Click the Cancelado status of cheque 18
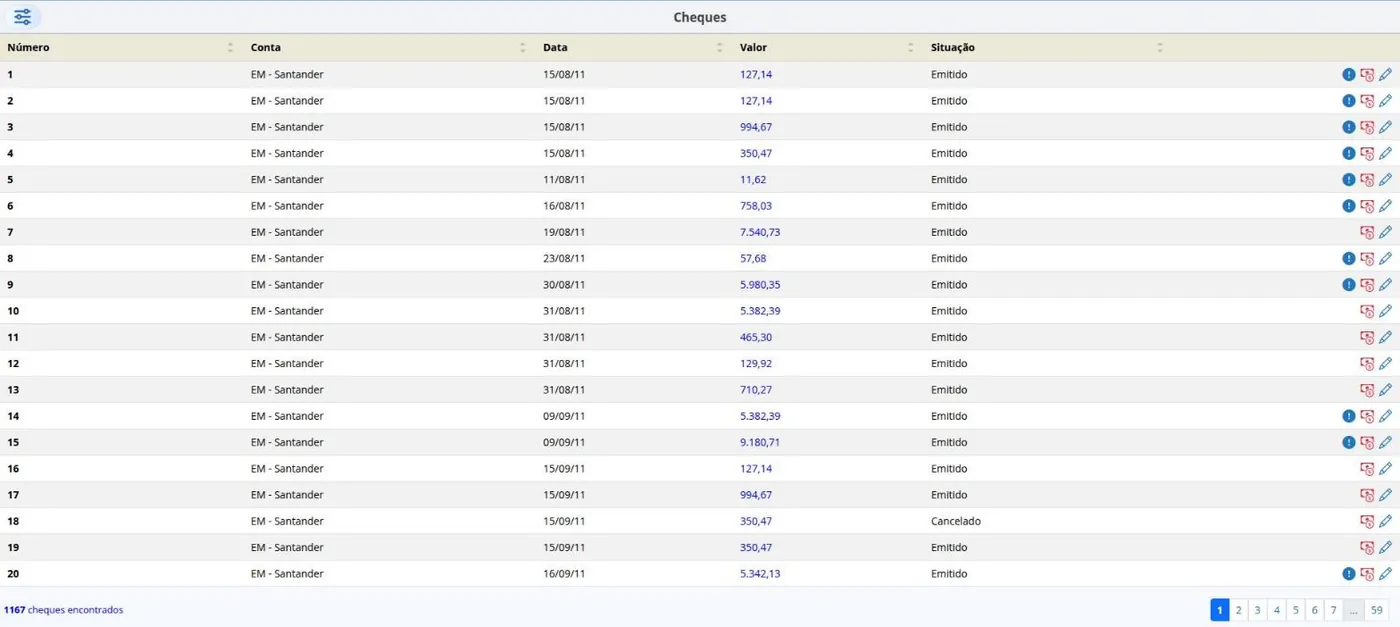The width and height of the screenshot is (1400, 627). click(956, 521)
